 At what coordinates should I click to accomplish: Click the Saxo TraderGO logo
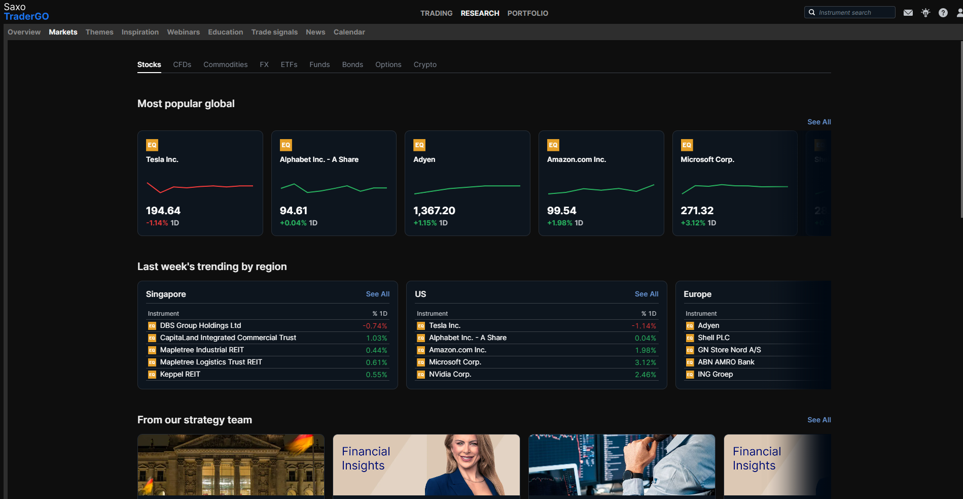coord(26,12)
